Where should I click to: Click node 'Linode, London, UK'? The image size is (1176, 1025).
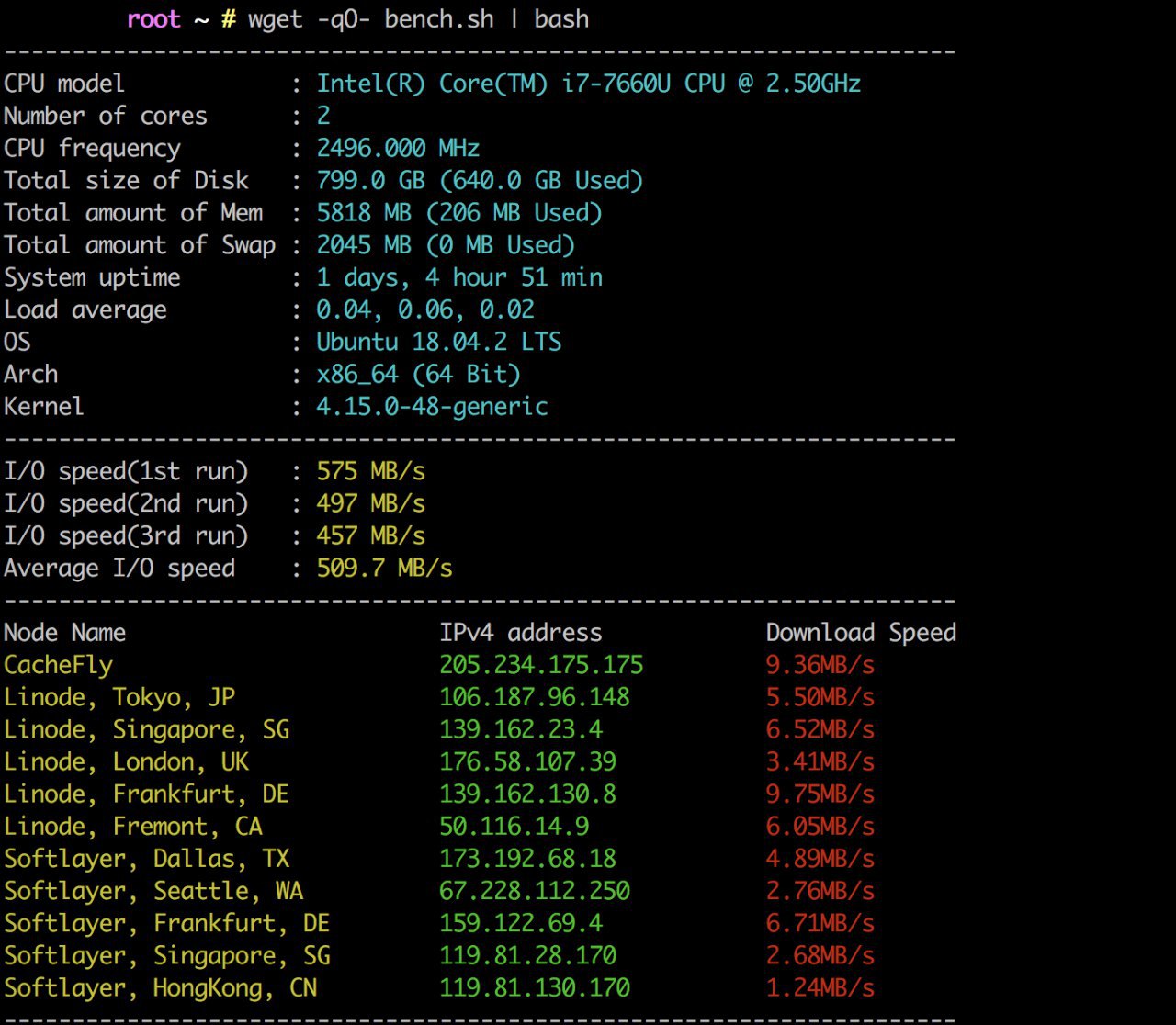tap(126, 761)
